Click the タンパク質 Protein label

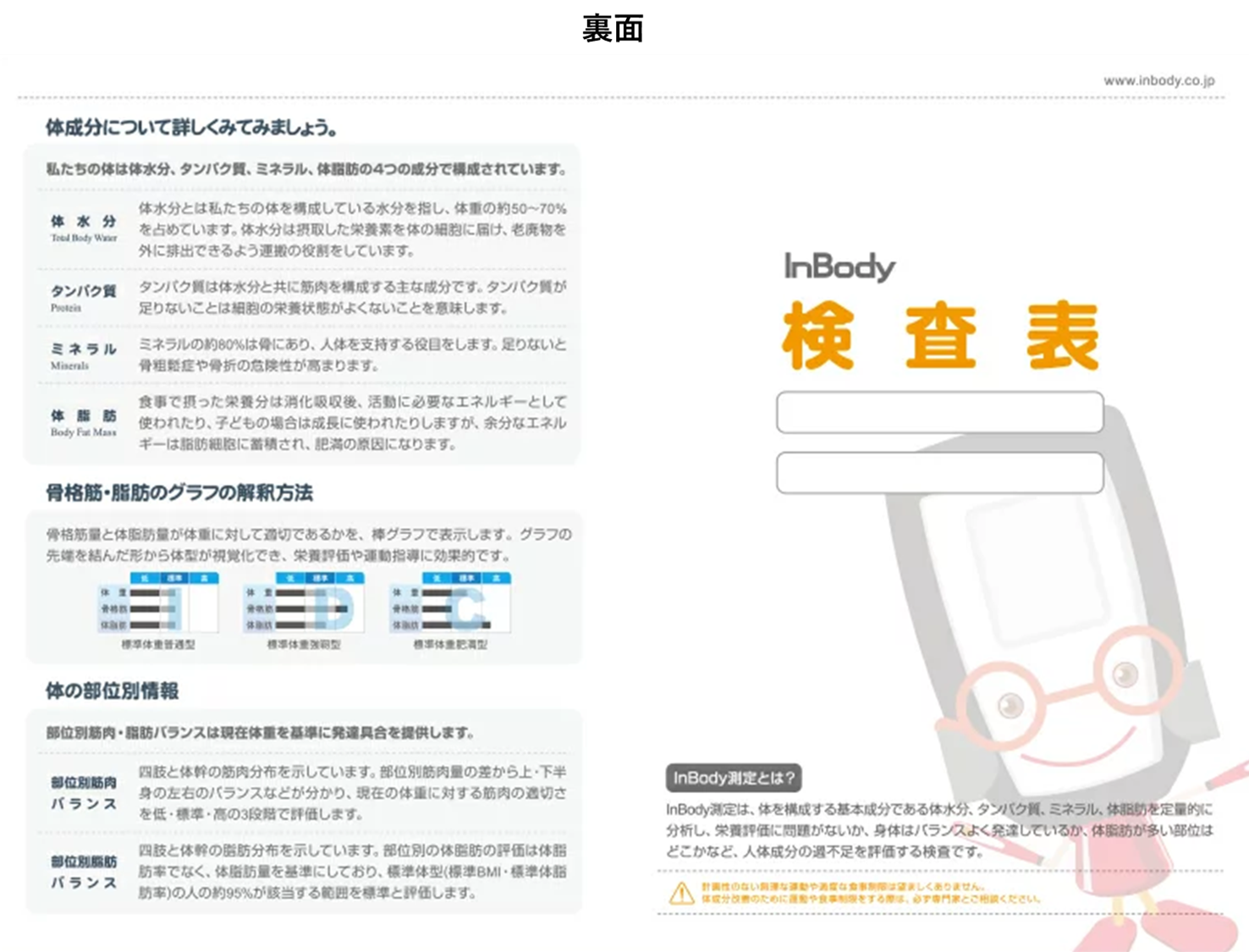(83, 298)
